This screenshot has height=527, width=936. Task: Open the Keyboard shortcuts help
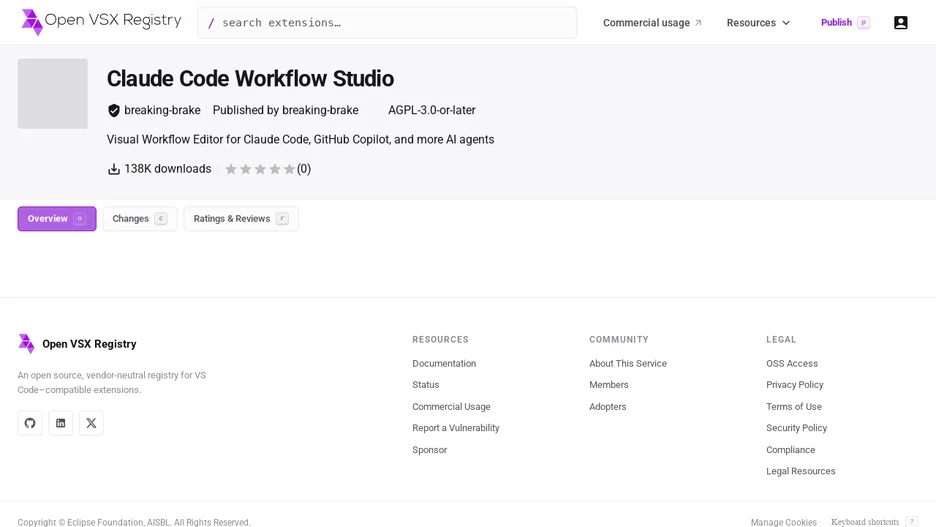coord(874,522)
